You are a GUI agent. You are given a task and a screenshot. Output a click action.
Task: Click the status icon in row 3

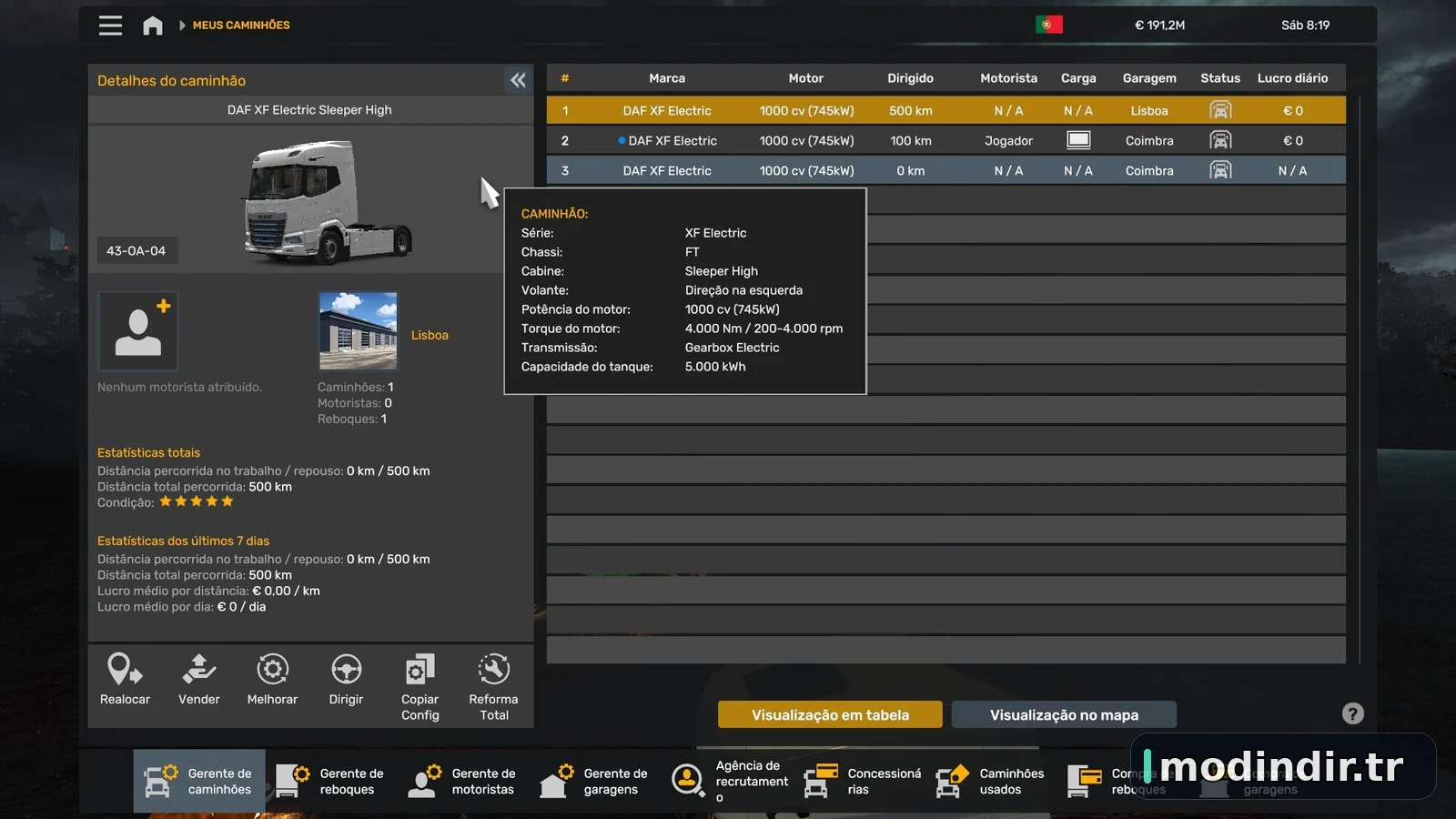point(1220,171)
